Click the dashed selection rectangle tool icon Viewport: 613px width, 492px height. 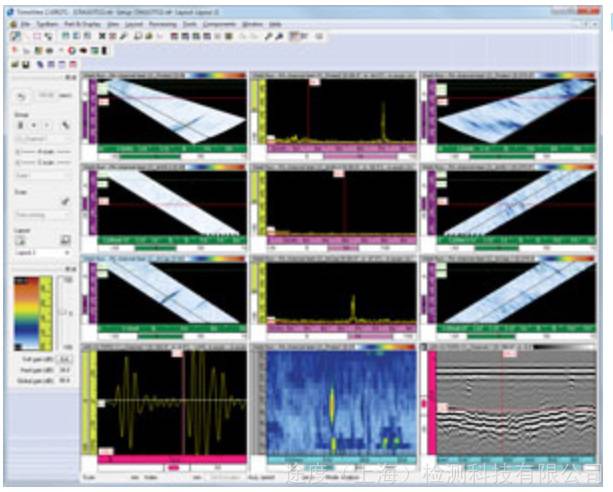click(x=38, y=36)
